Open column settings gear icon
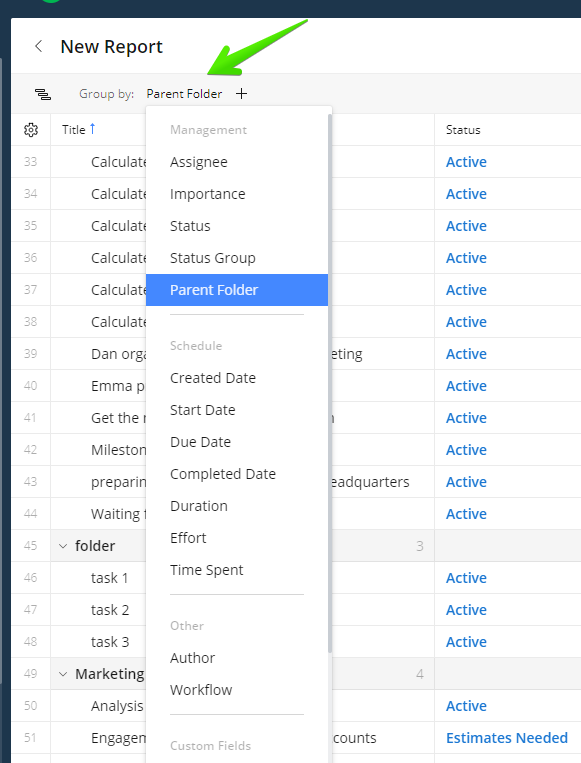The width and height of the screenshot is (581, 763). 31,130
